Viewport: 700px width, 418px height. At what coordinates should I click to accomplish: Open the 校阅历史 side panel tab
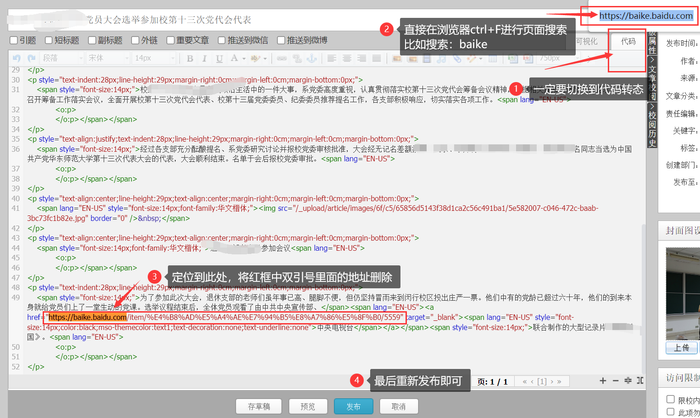click(x=652, y=125)
